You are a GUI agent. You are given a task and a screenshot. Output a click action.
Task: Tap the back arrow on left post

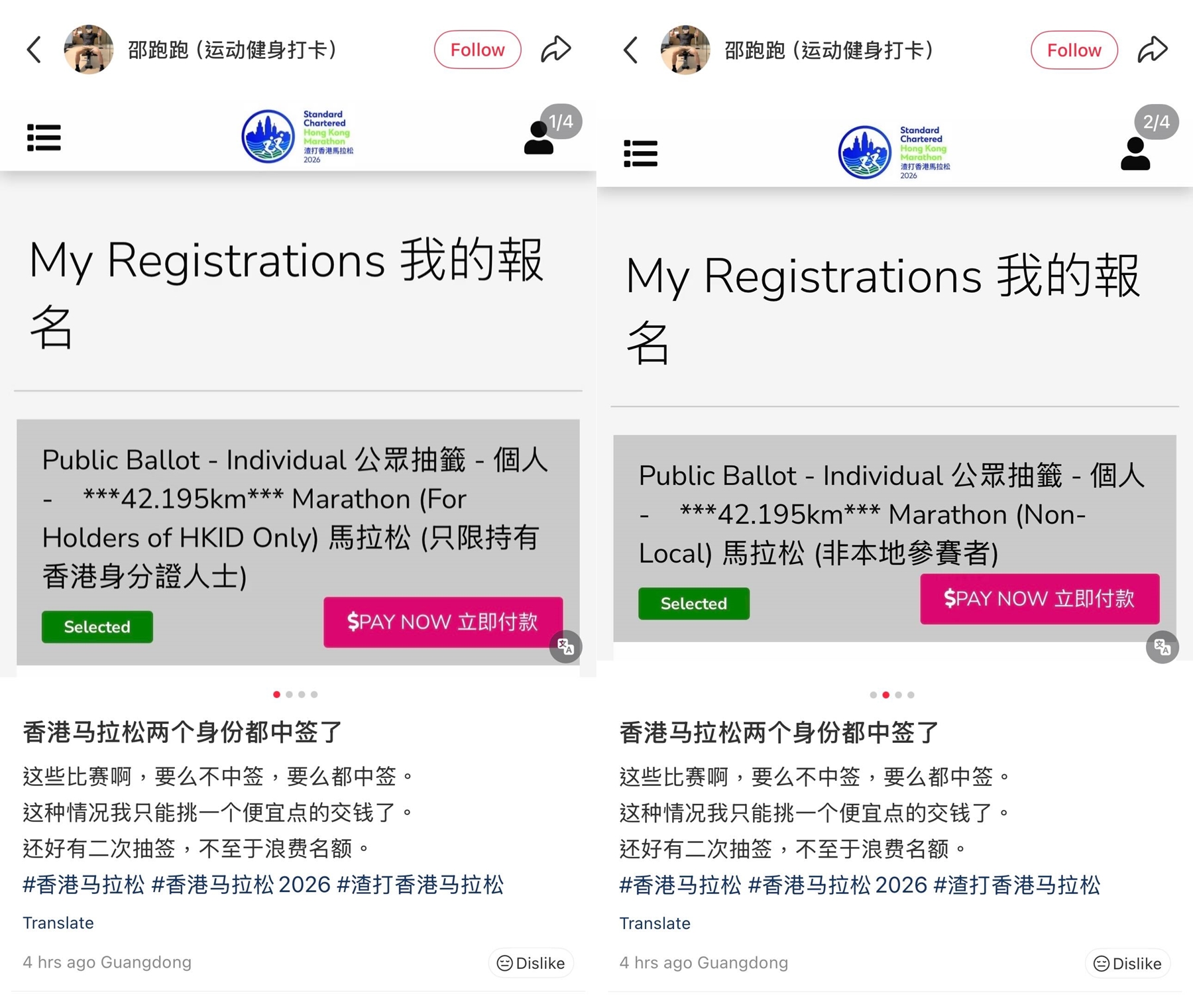click(x=34, y=50)
